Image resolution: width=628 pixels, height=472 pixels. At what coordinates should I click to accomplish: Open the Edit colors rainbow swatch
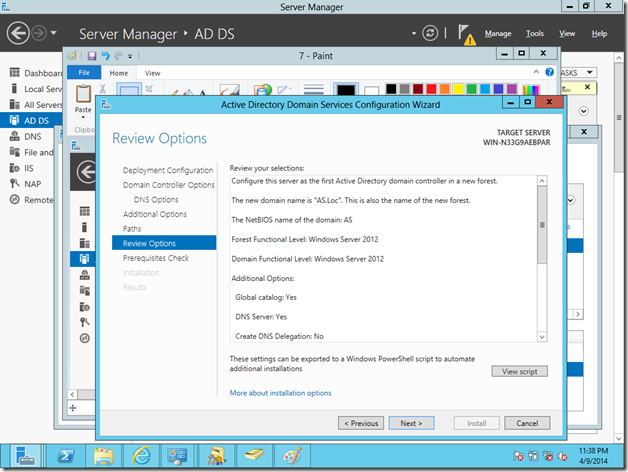coord(531,89)
